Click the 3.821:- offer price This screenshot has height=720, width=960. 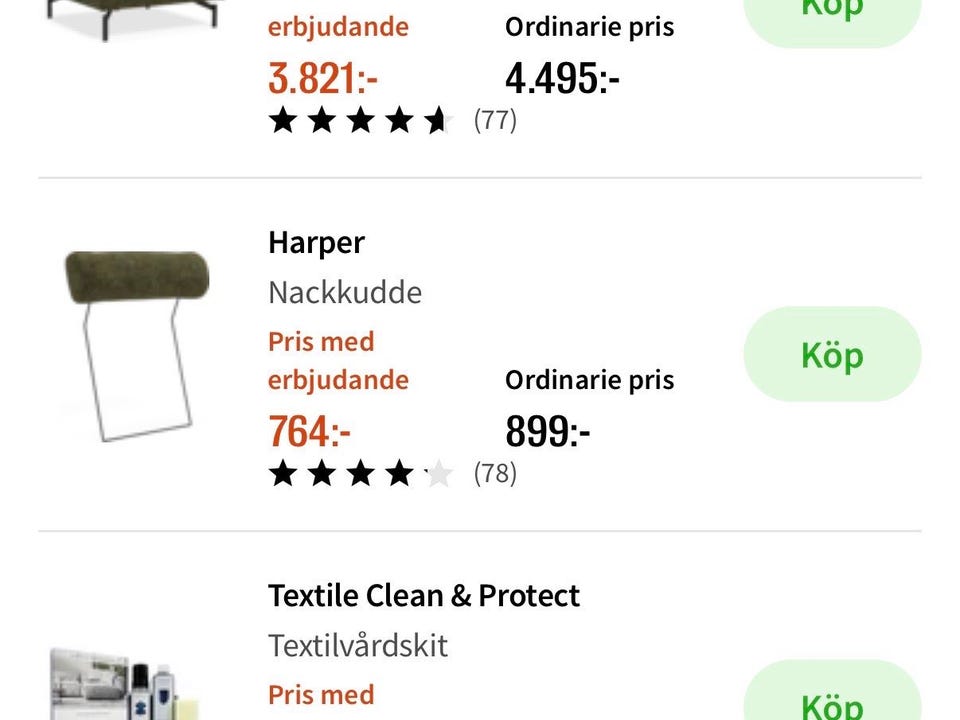[x=322, y=79]
